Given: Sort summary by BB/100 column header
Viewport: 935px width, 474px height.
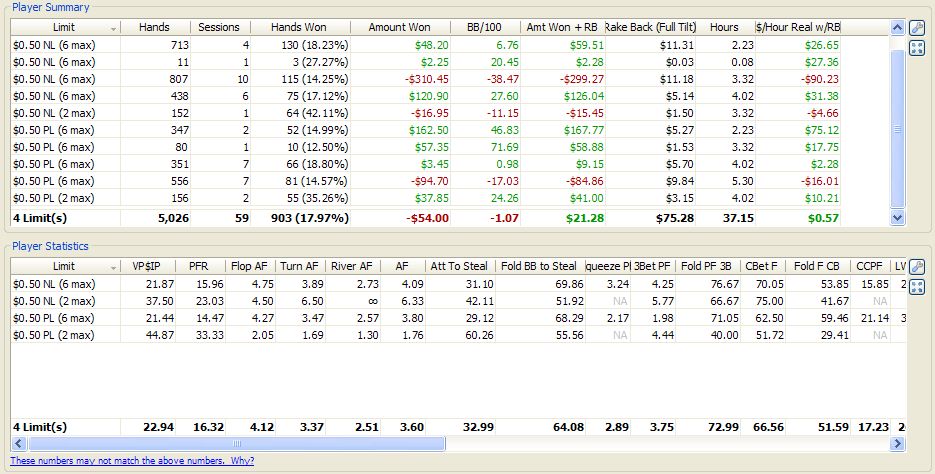Looking at the screenshot, I should click(486, 27).
